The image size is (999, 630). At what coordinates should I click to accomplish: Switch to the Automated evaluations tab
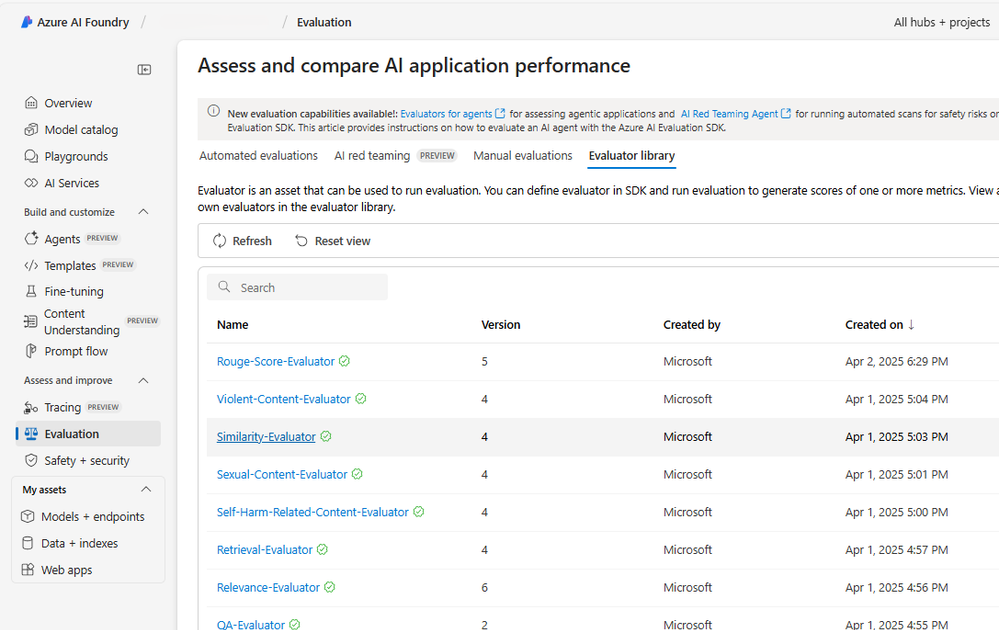[258, 155]
